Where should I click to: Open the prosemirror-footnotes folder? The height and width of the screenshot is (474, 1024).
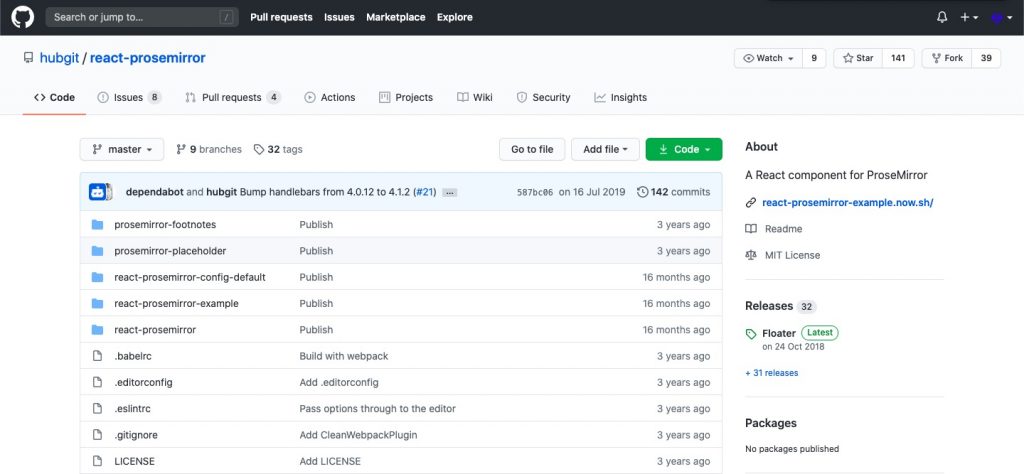pyautogui.click(x=165, y=225)
